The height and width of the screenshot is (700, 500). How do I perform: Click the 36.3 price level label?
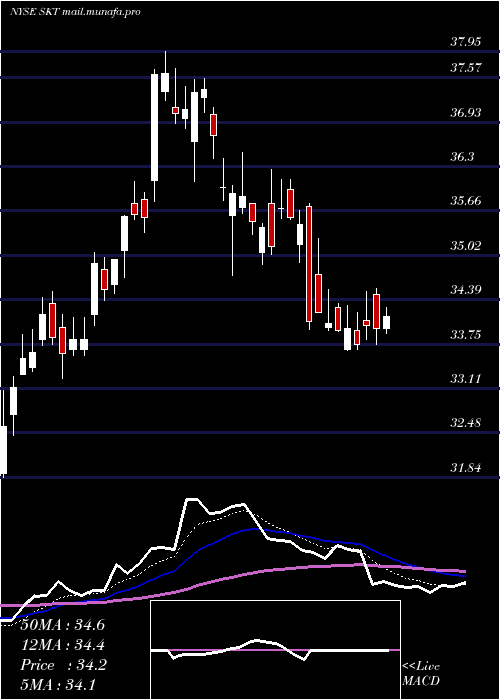(462, 157)
